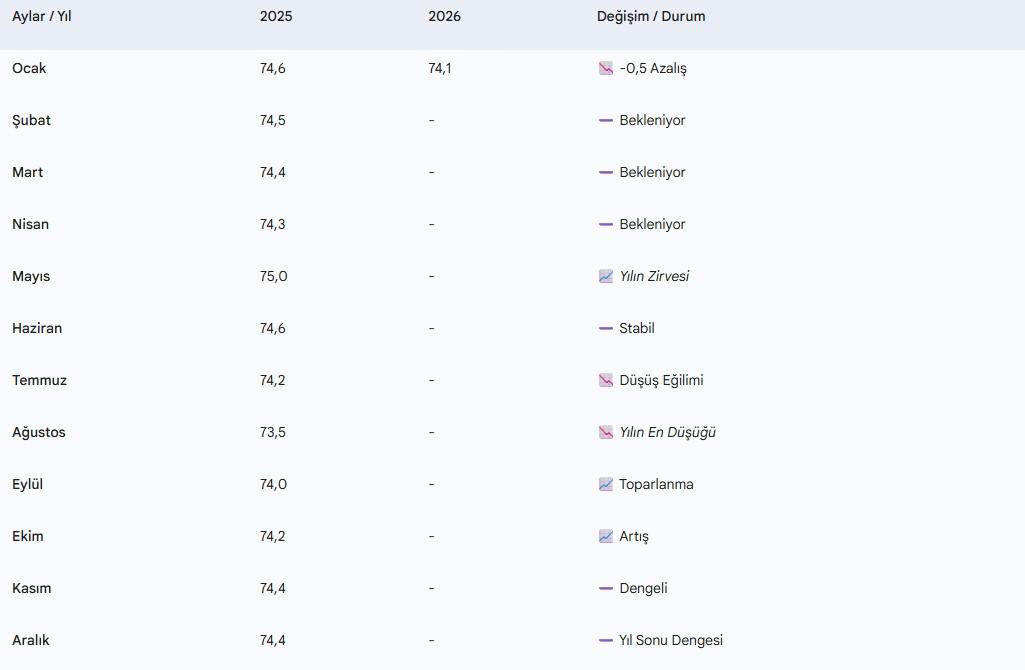Select the Değişim / Durum column header
Viewport: 1025px width, 670px height.
[x=651, y=17]
